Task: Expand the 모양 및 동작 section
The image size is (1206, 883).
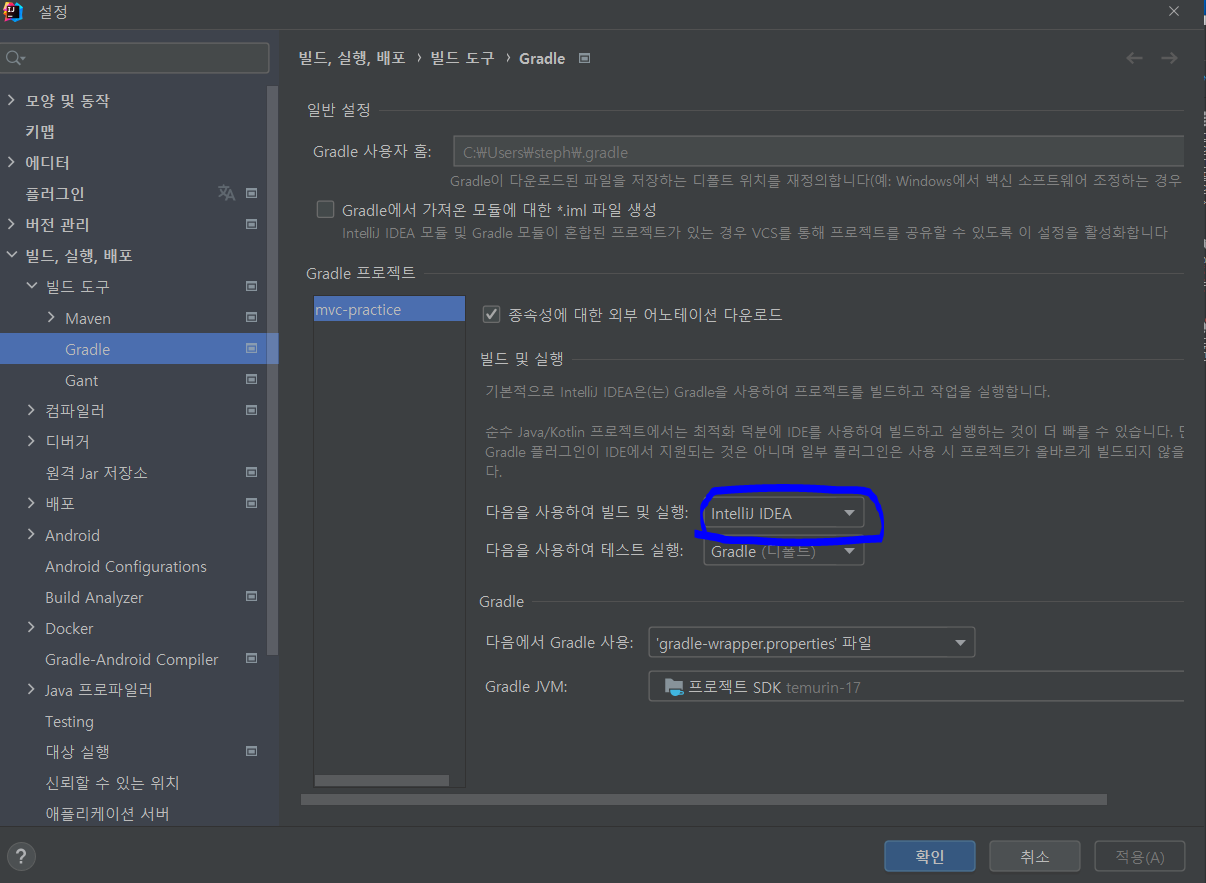Action: click(x=11, y=100)
